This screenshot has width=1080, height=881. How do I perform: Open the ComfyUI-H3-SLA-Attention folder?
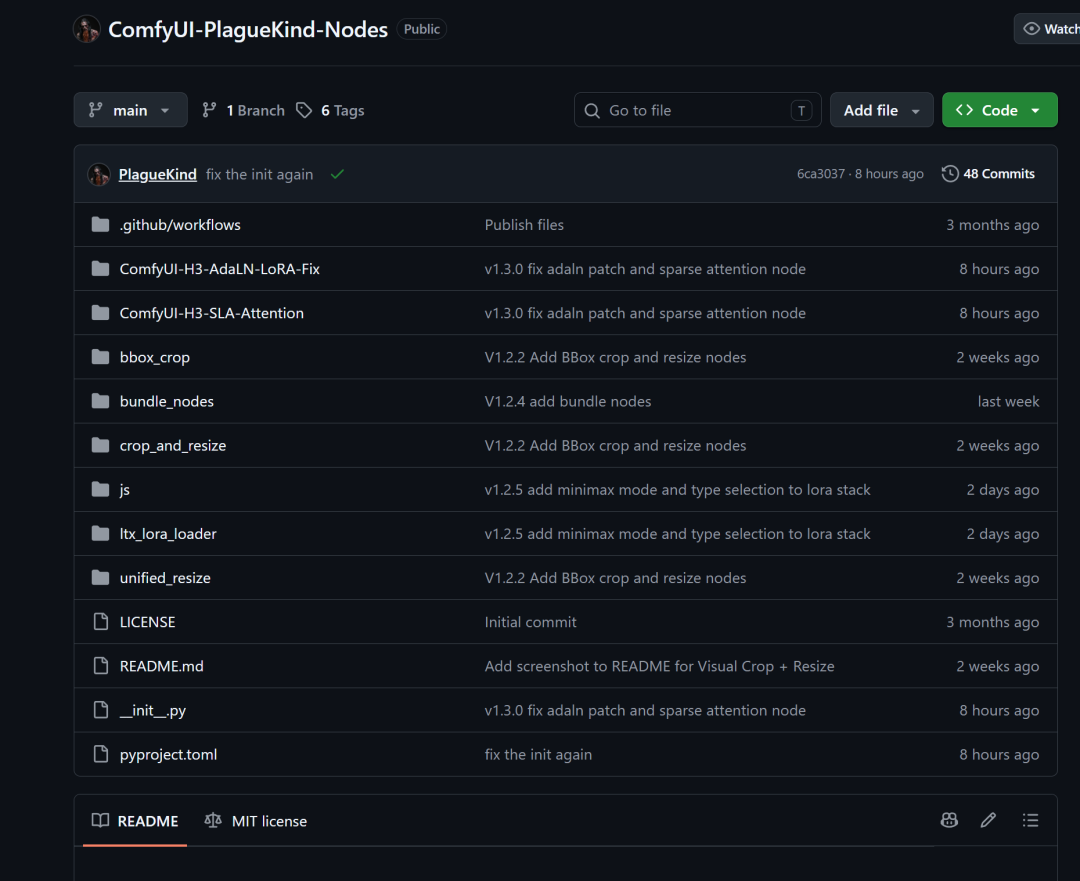tap(211, 313)
